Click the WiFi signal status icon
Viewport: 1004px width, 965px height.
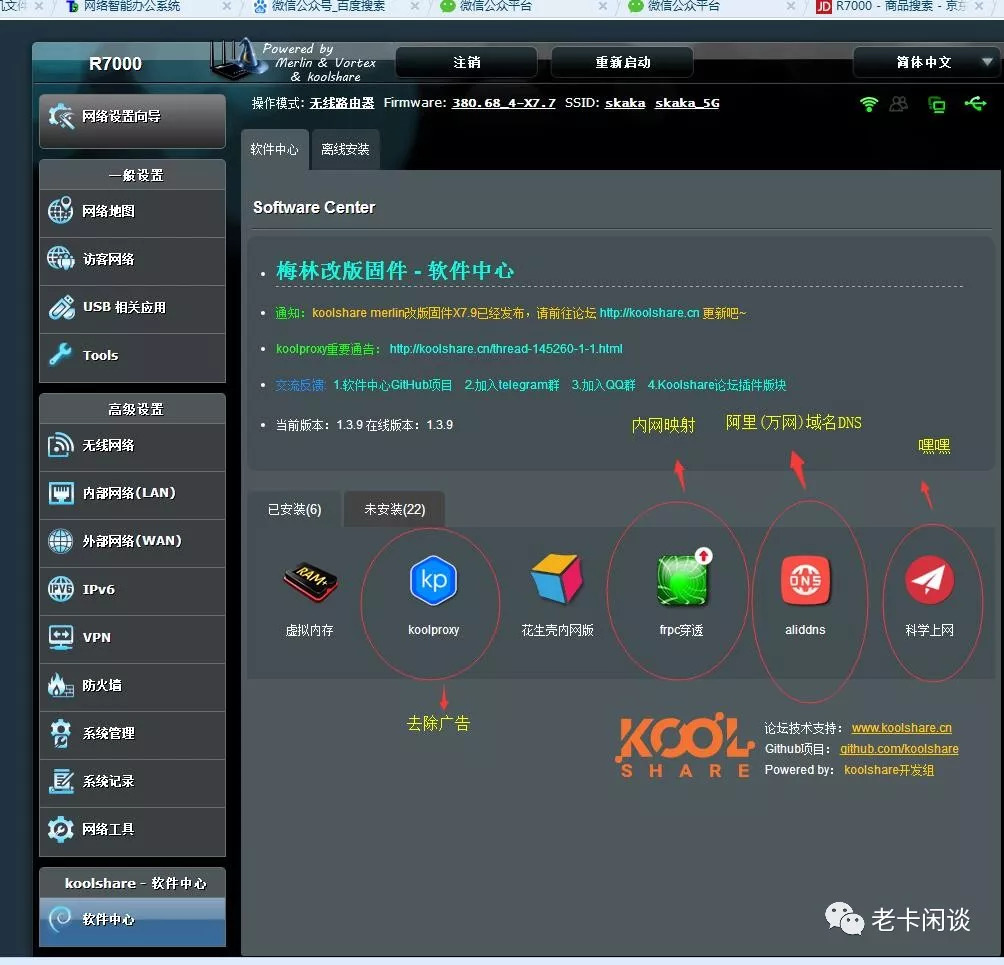pos(868,104)
